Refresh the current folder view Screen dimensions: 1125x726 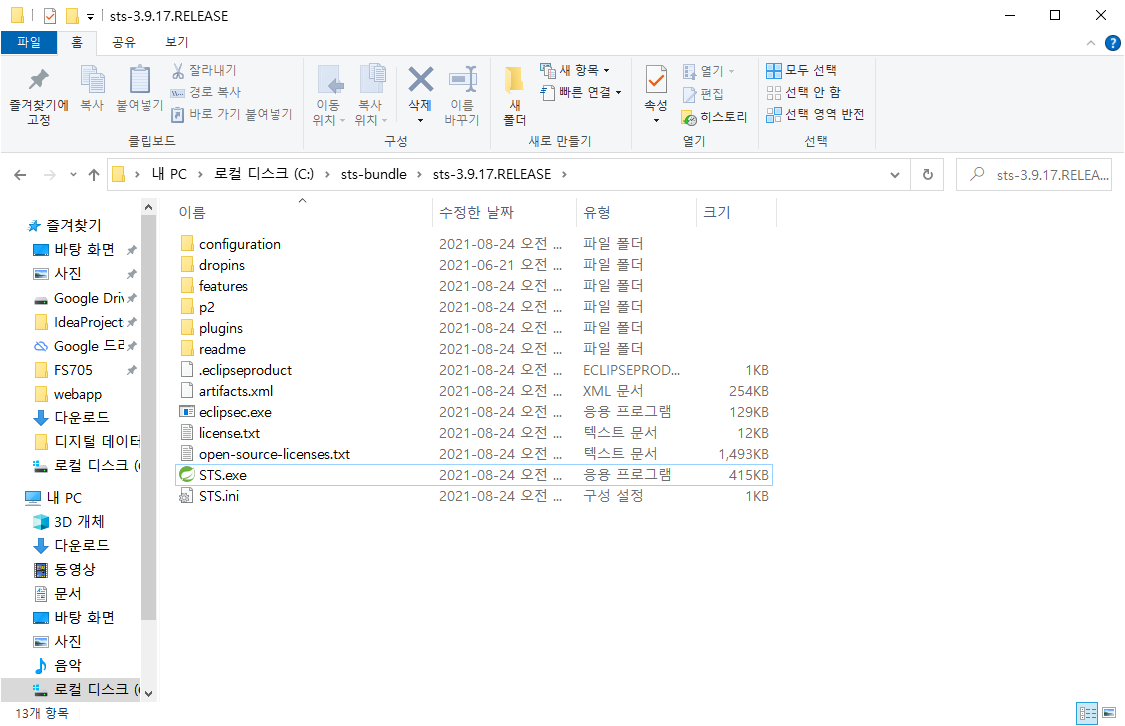click(x=928, y=174)
